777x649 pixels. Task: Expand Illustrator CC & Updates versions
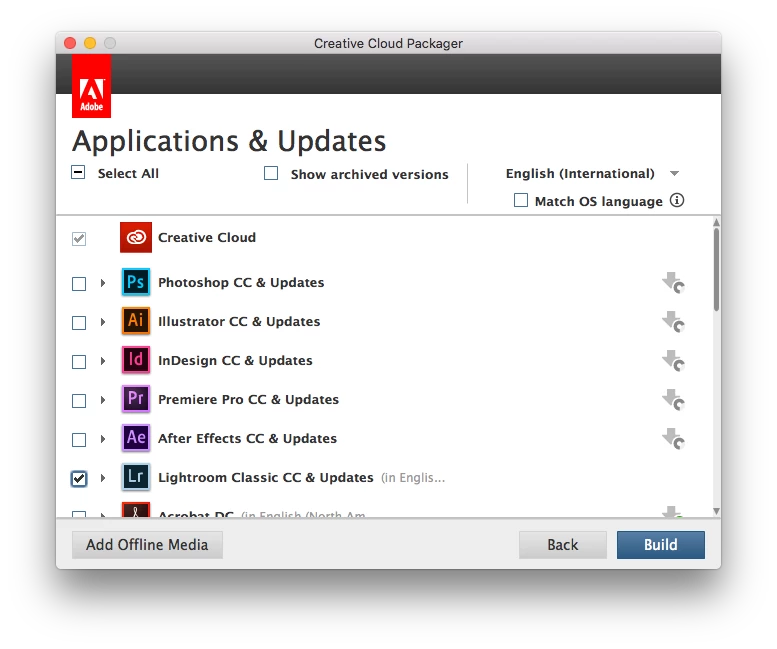(103, 322)
